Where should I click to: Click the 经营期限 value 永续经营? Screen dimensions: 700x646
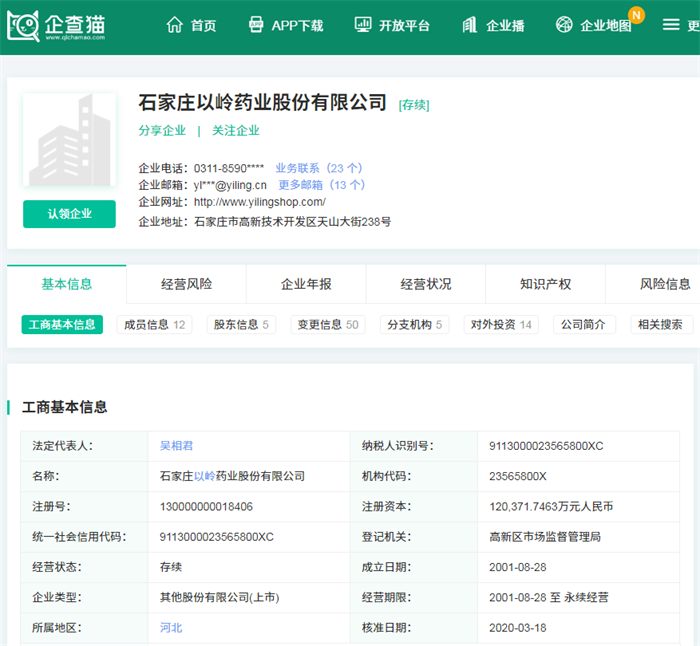coord(586,597)
